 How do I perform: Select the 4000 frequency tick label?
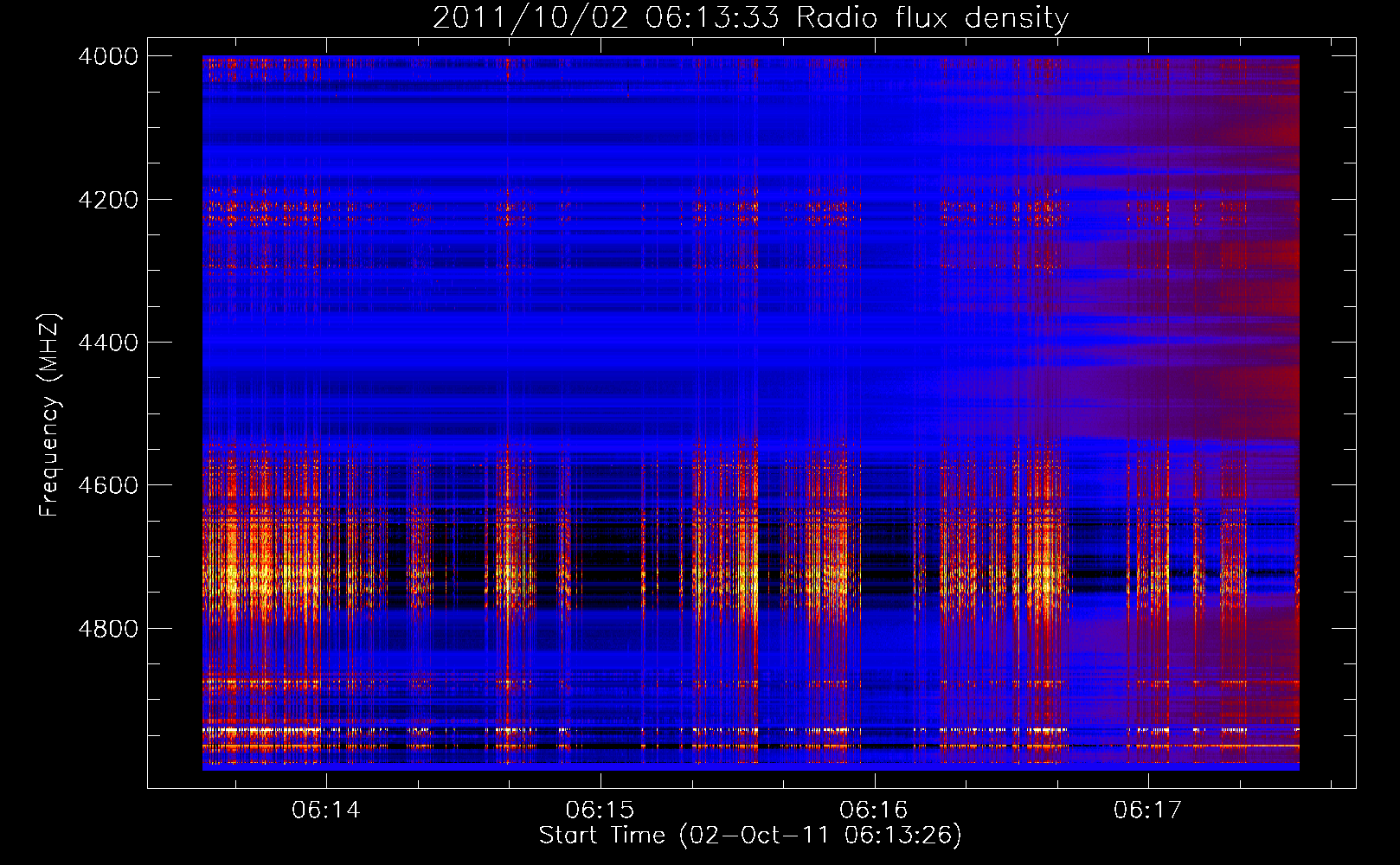click(108, 56)
